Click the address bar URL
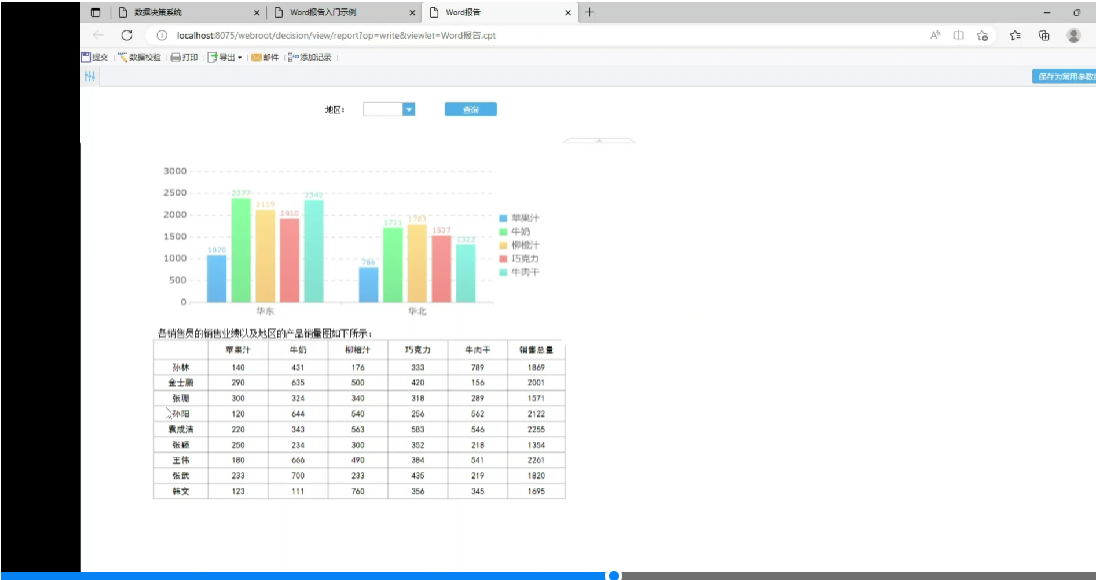Image resolution: width=1096 pixels, height=580 pixels. pyautogui.click(x=336, y=35)
